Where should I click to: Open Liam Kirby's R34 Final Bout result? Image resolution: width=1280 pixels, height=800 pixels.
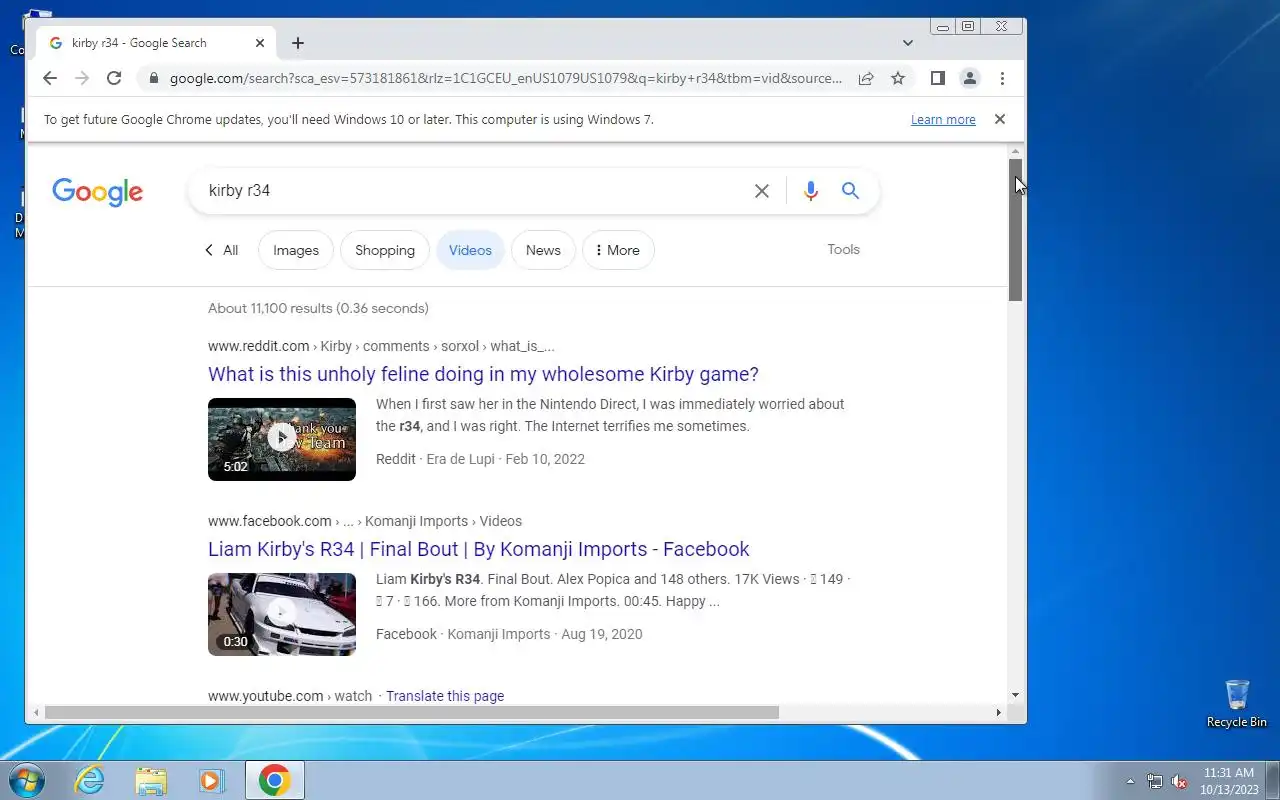point(478,549)
